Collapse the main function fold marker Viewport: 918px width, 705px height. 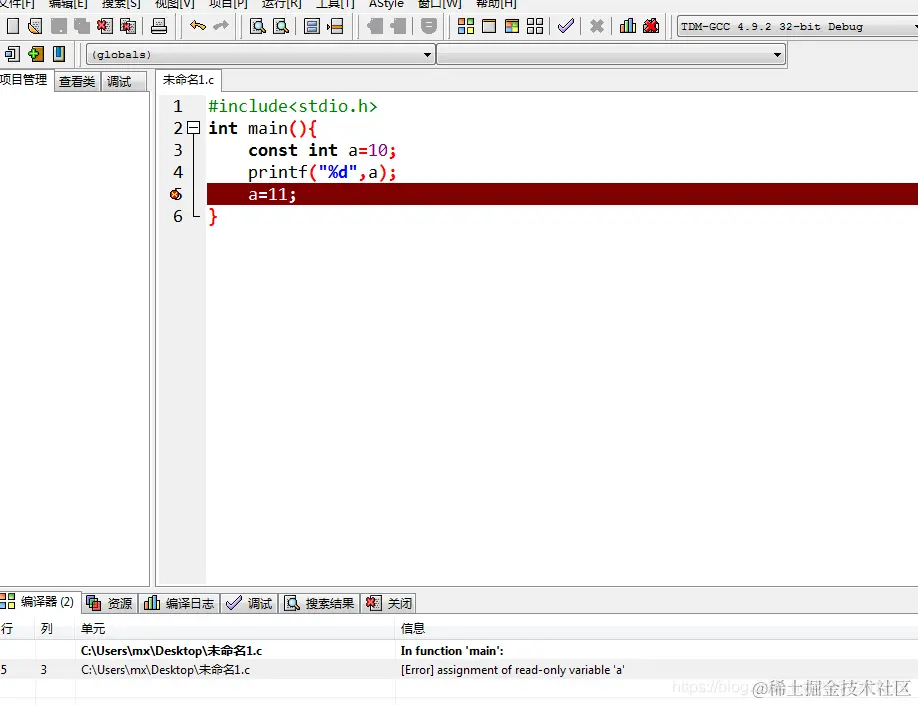193,128
